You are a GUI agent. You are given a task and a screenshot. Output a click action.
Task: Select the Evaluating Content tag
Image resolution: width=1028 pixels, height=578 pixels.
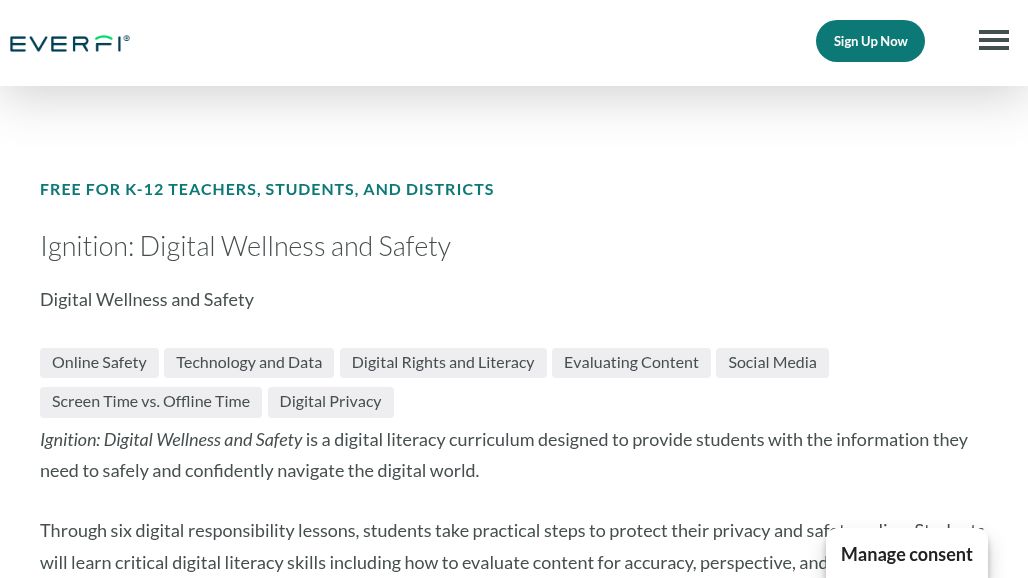pos(631,363)
